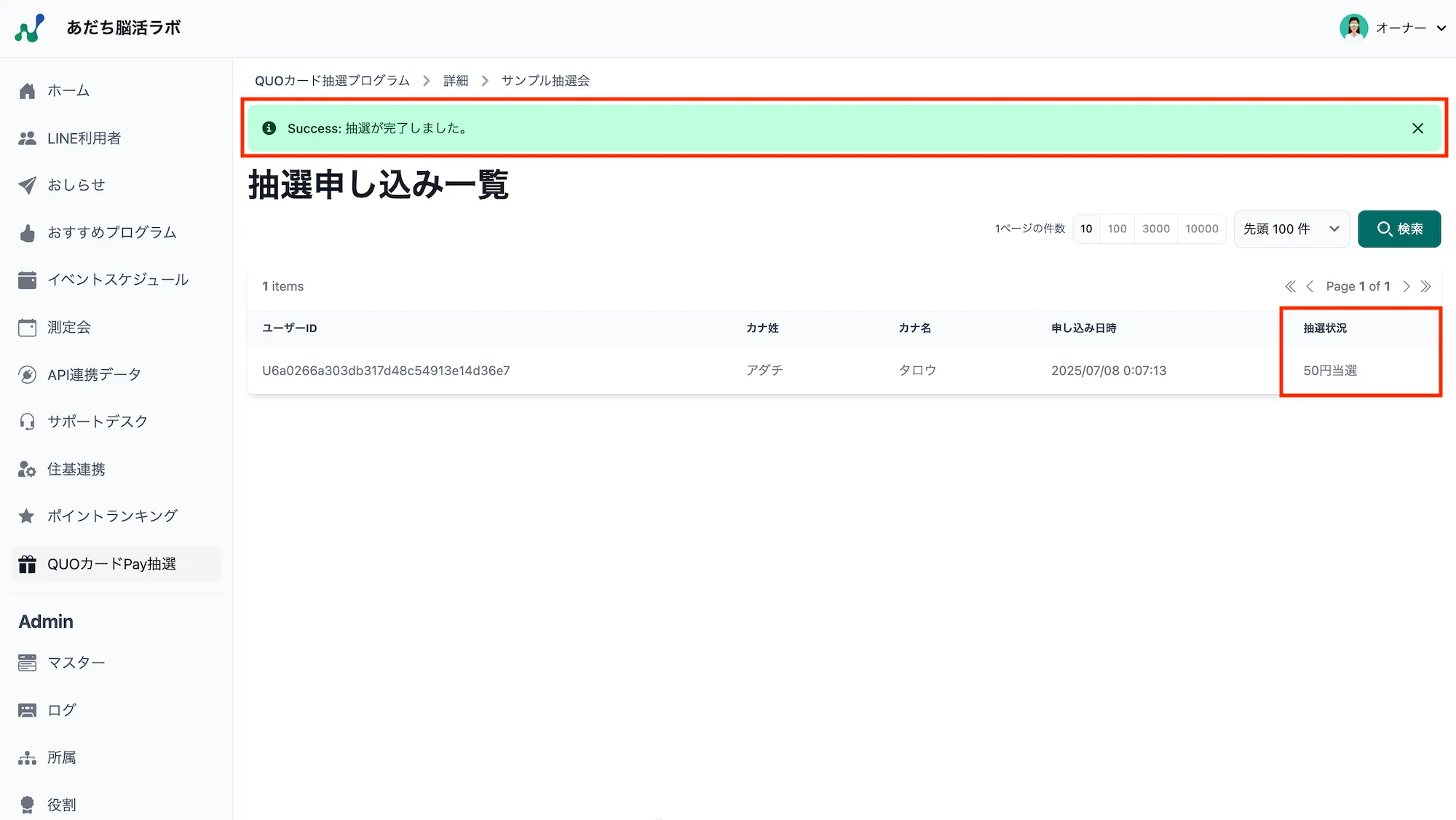Open おすすめプログラム menu item

tap(116, 233)
